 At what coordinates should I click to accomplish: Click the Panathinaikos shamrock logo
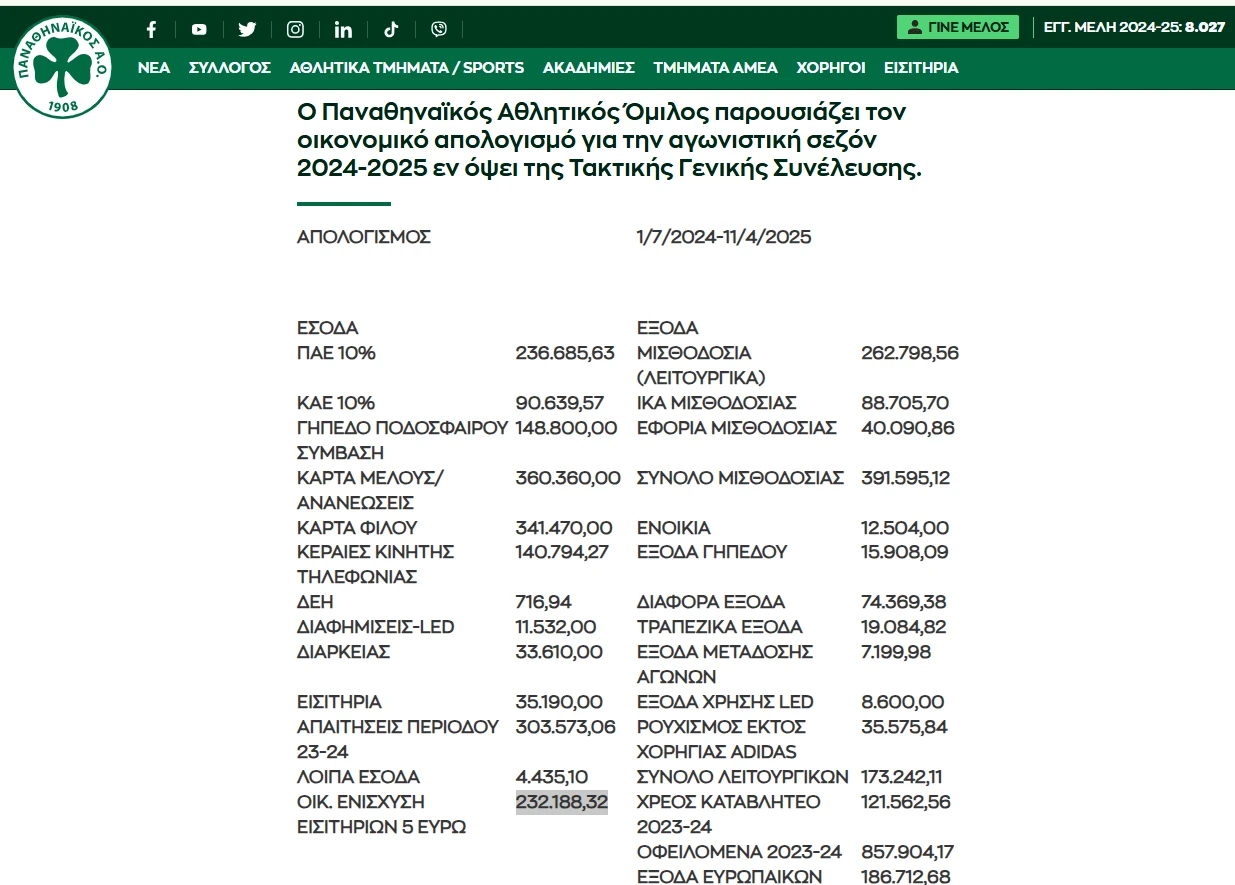63,68
